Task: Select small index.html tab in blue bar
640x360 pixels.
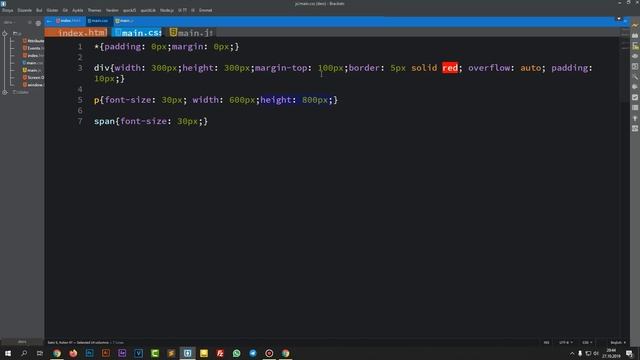Action: tap(69, 21)
